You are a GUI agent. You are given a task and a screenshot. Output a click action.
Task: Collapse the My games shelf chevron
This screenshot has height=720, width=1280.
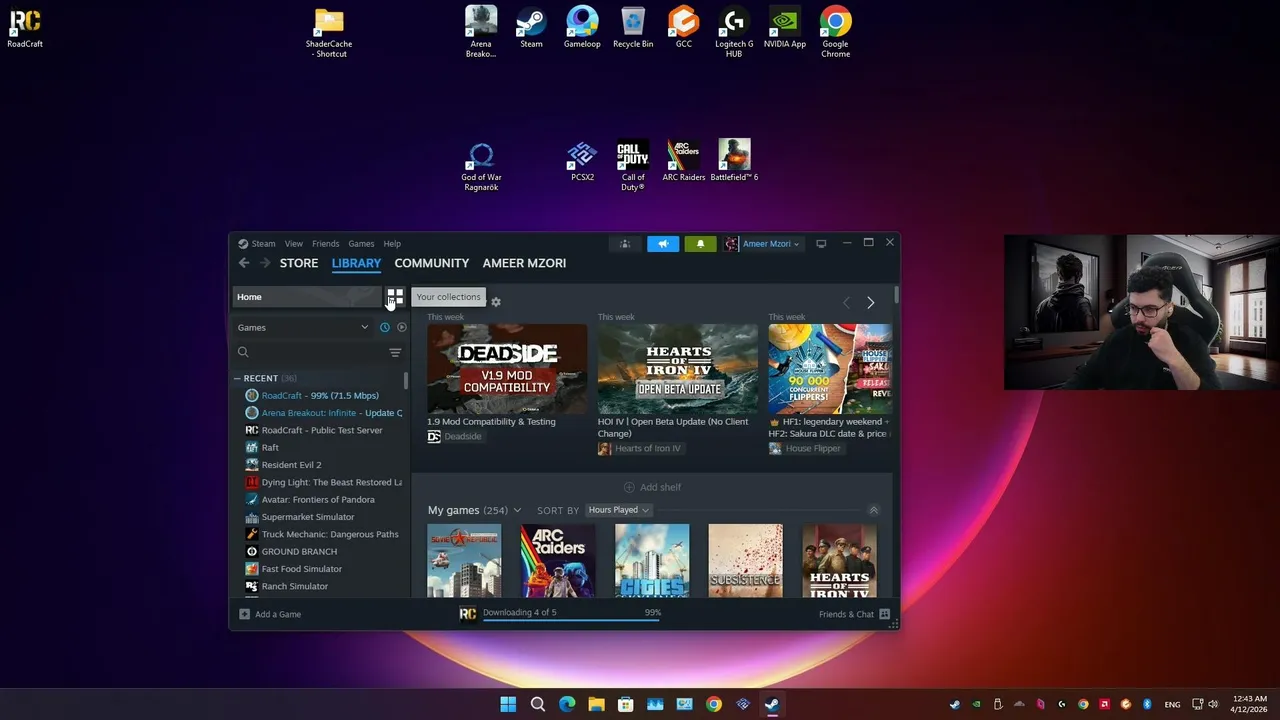[873, 510]
